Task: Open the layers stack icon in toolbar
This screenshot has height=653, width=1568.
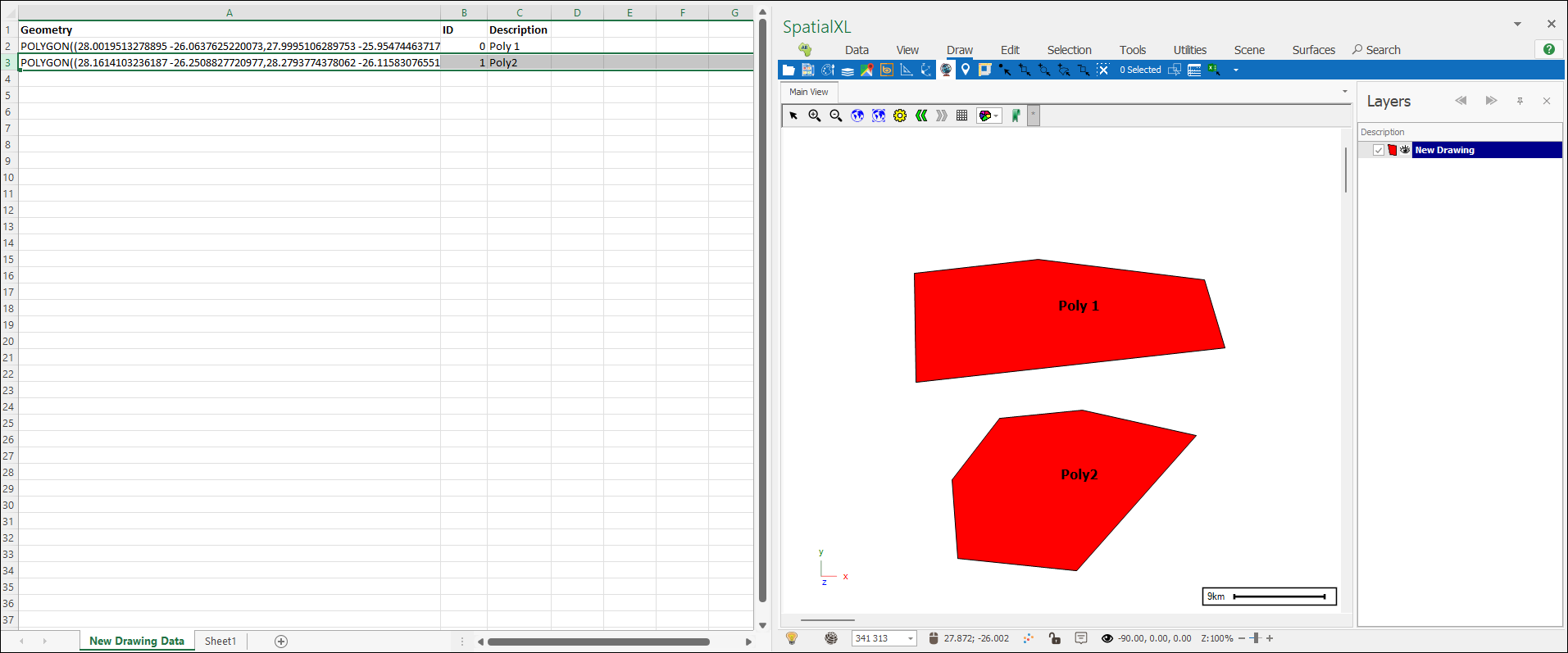Action: click(x=848, y=70)
